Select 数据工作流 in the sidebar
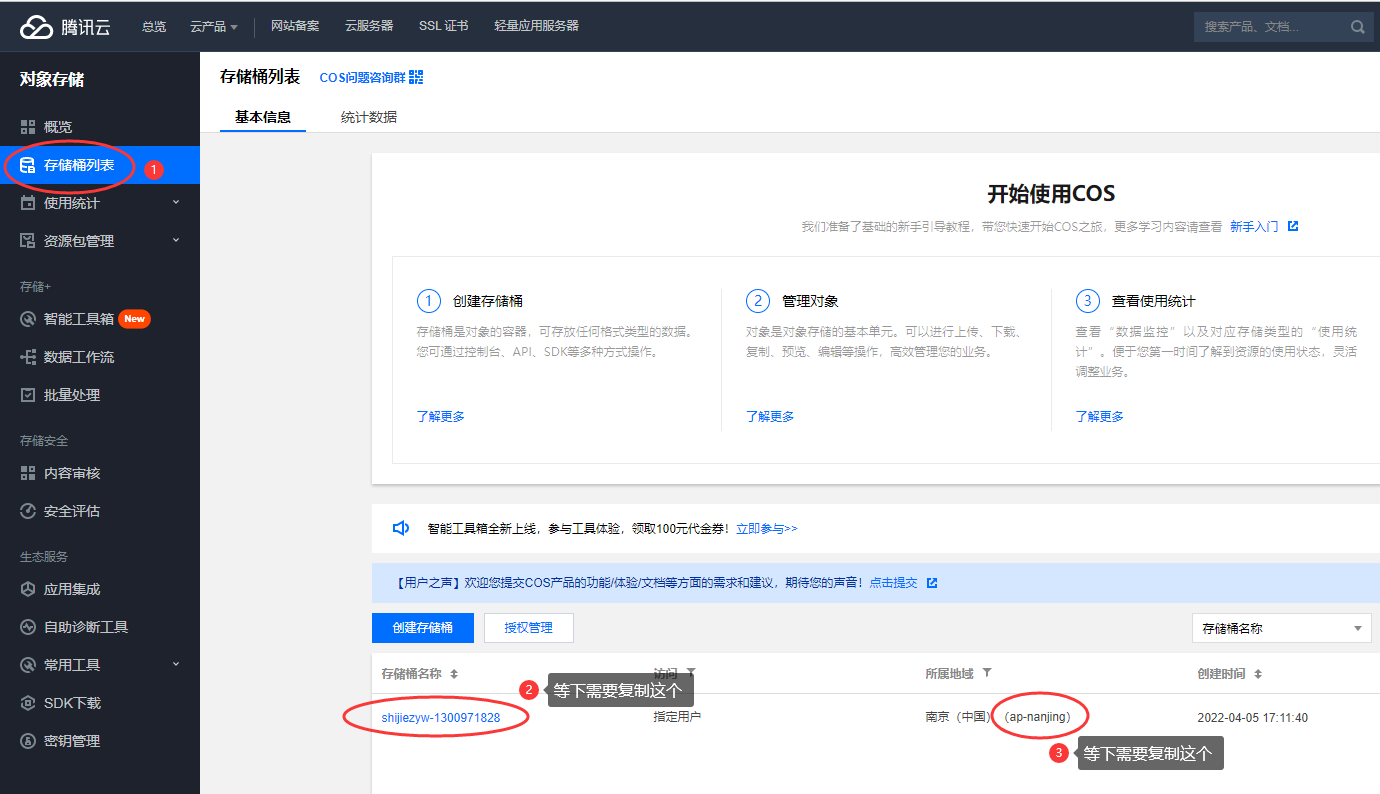 point(100,357)
